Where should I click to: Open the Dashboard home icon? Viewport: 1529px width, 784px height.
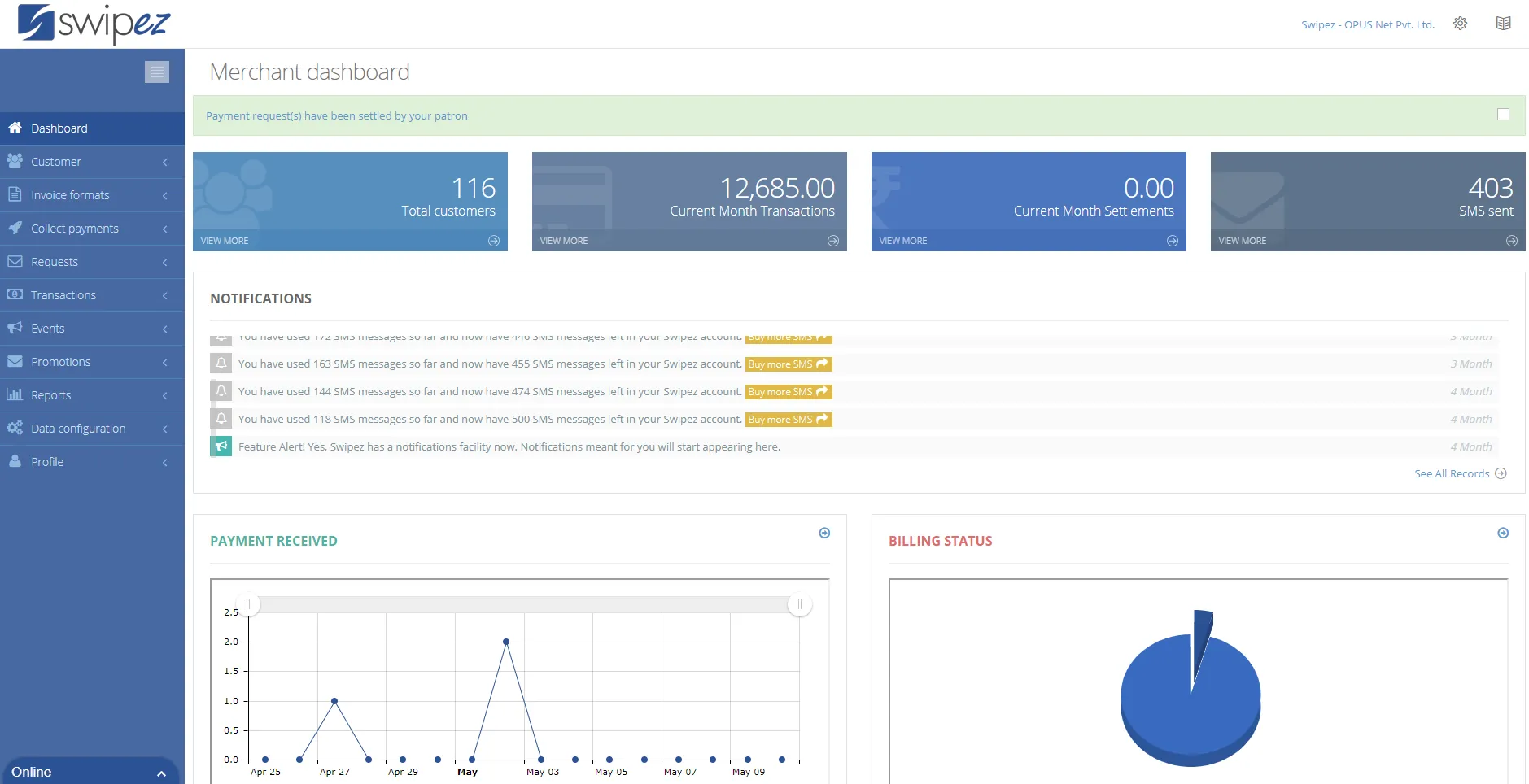(16, 128)
